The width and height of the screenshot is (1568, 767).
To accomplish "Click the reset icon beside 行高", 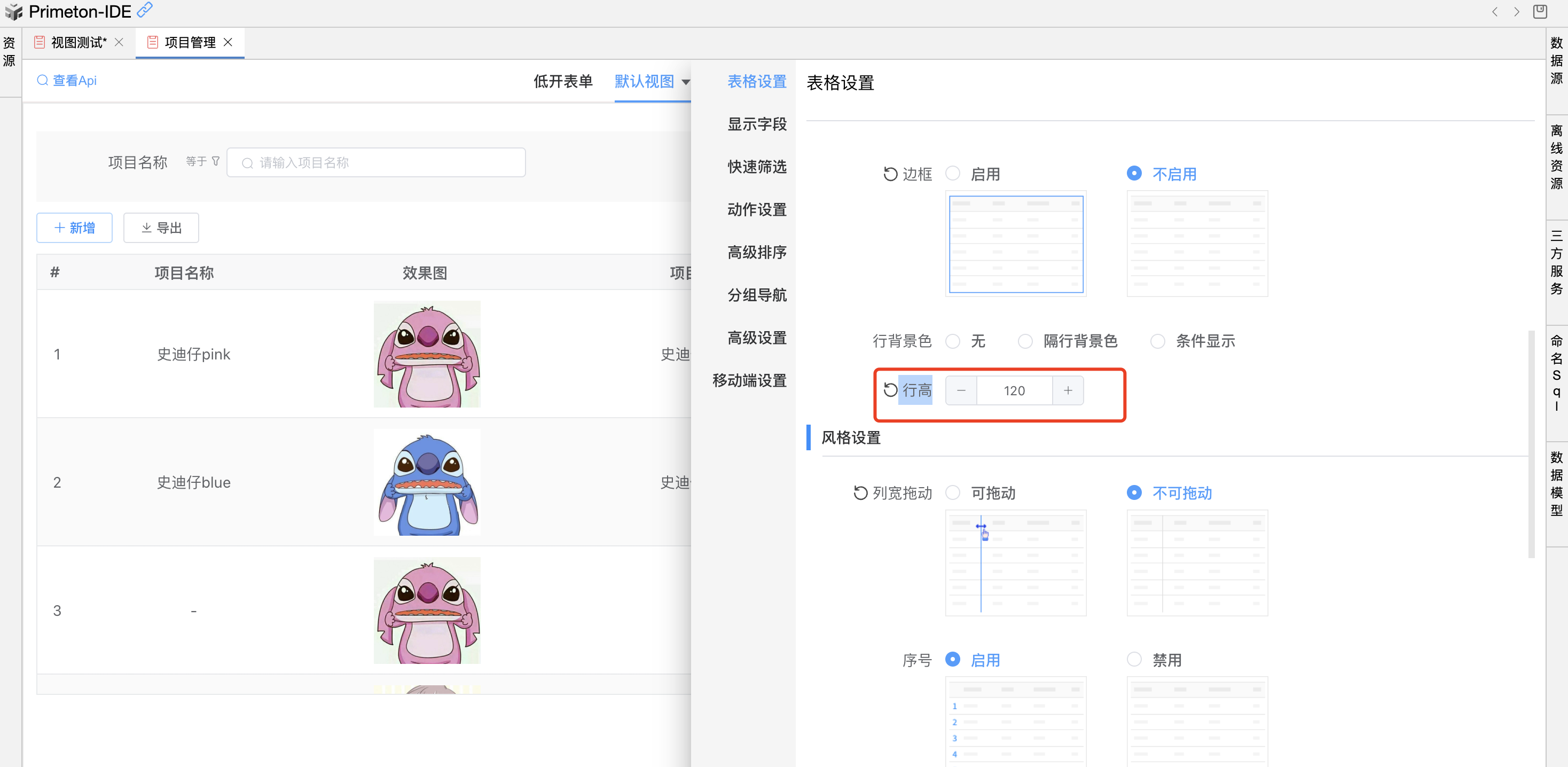I will point(890,390).
